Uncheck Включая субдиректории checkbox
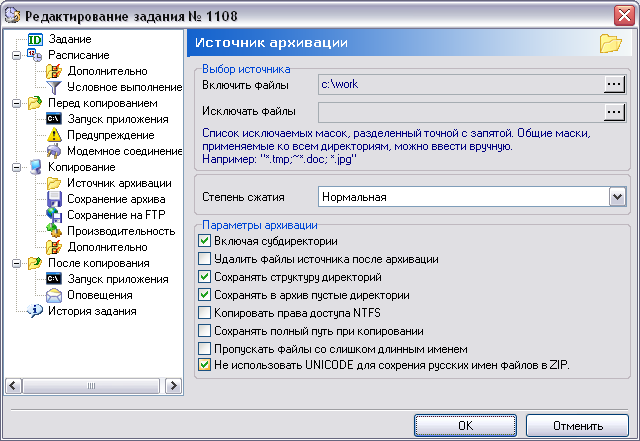Screen dimensions: 640x441 (x=205, y=242)
